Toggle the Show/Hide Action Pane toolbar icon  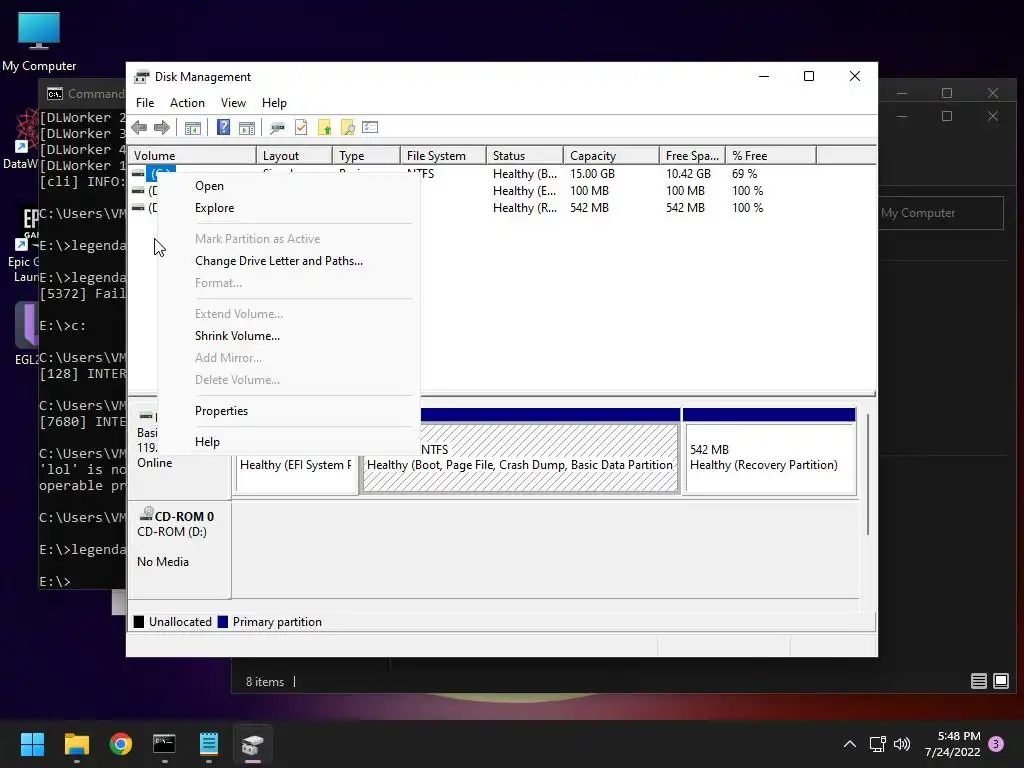click(x=247, y=127)
